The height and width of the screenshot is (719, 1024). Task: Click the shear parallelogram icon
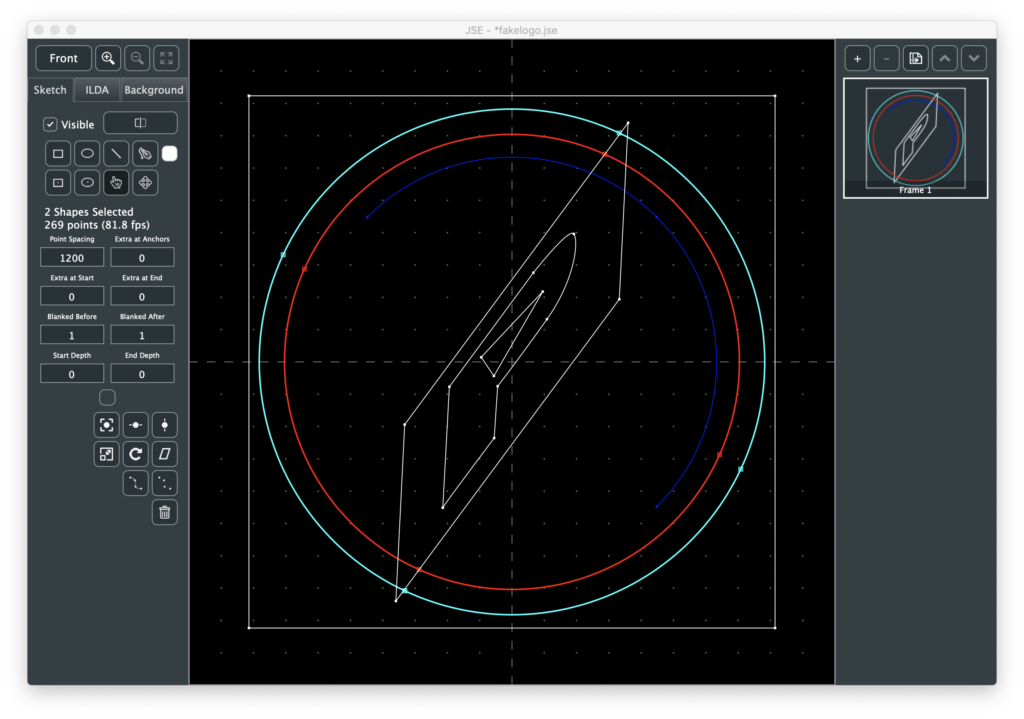(x=165, y=454)
